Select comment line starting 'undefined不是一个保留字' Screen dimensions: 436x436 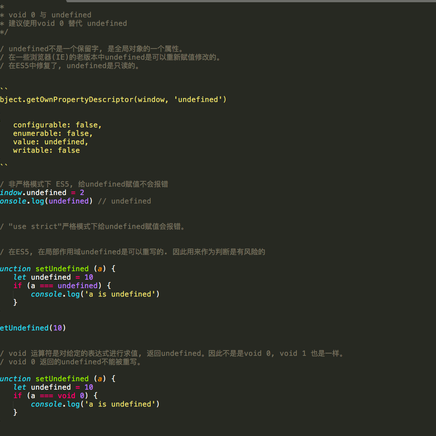pyautogui.click(x=92, y=49)
